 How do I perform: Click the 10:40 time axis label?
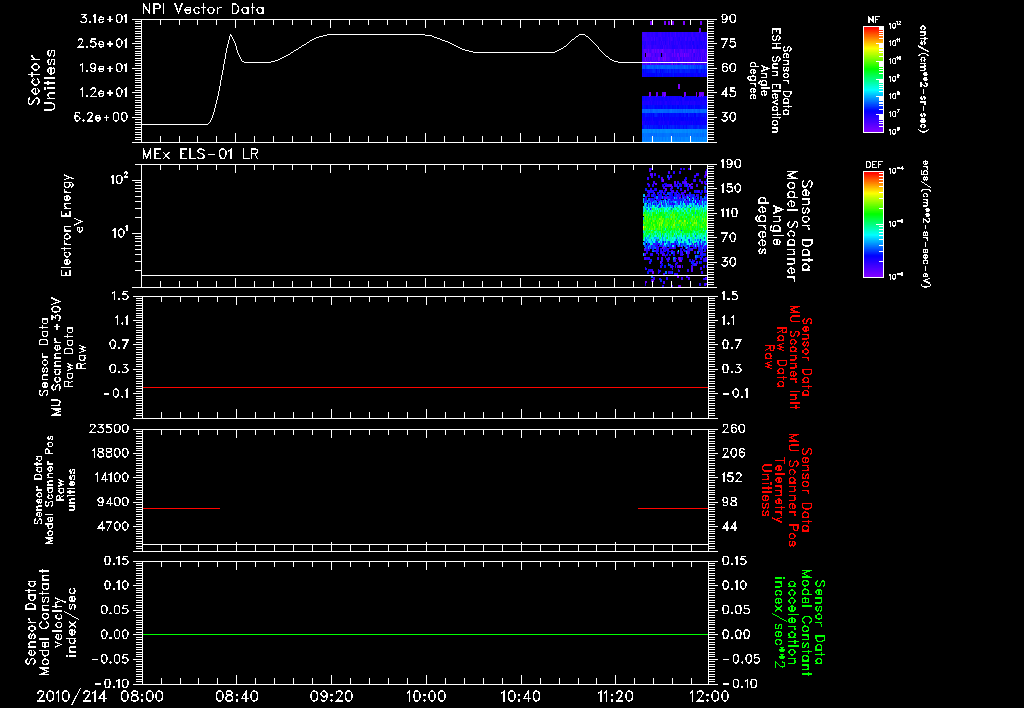coord(520,696)
